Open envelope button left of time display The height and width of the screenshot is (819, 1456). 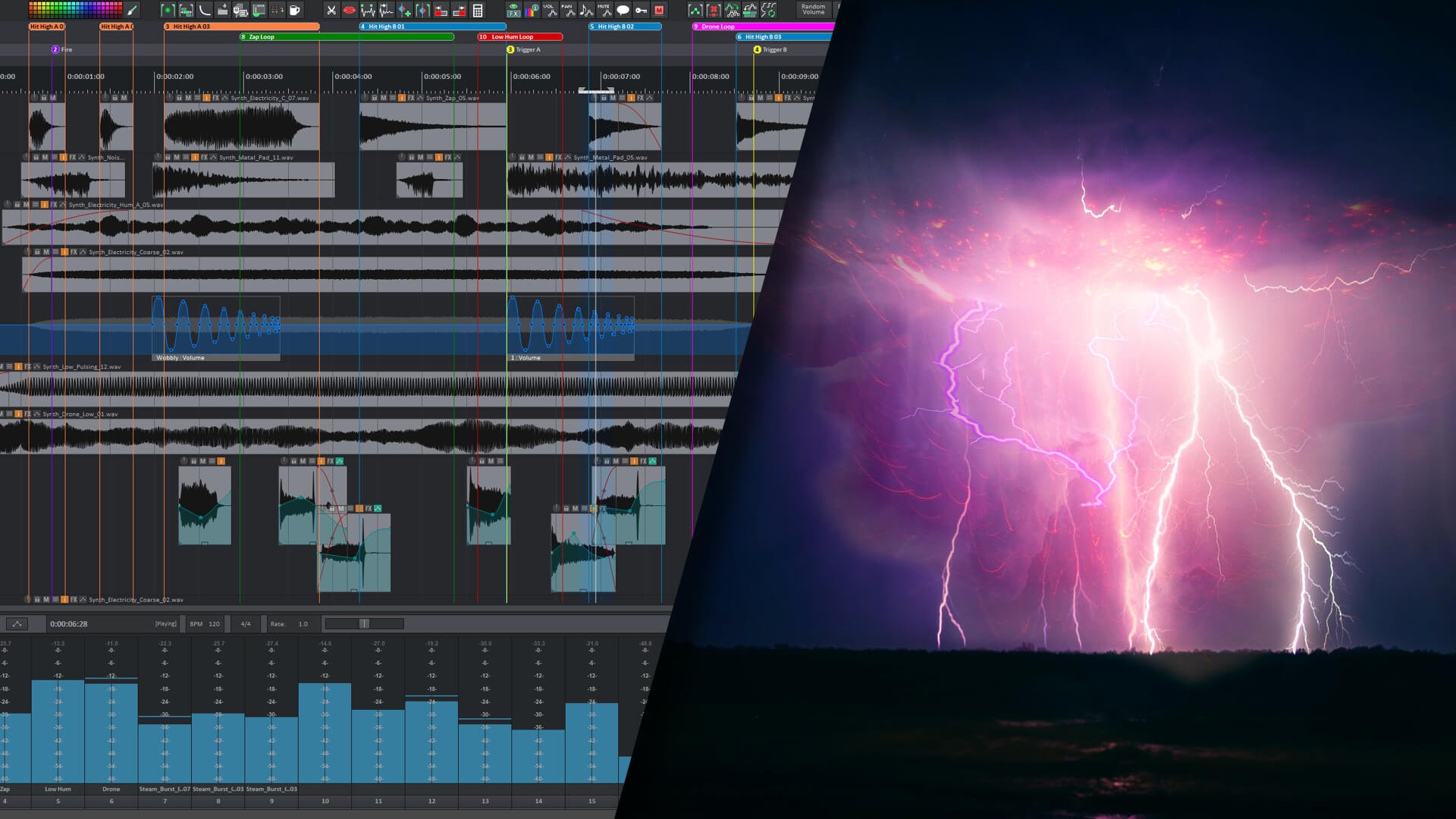click(x=17, y=624)
